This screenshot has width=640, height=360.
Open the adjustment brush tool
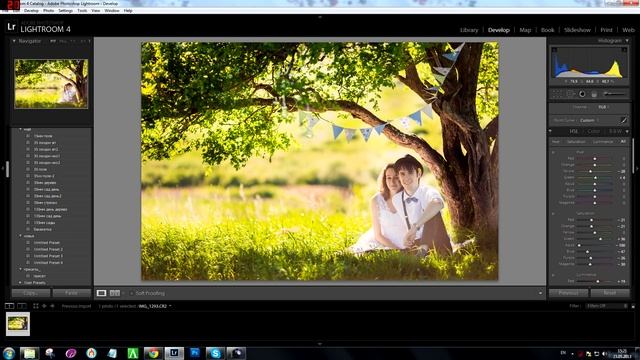click(615, 94)
